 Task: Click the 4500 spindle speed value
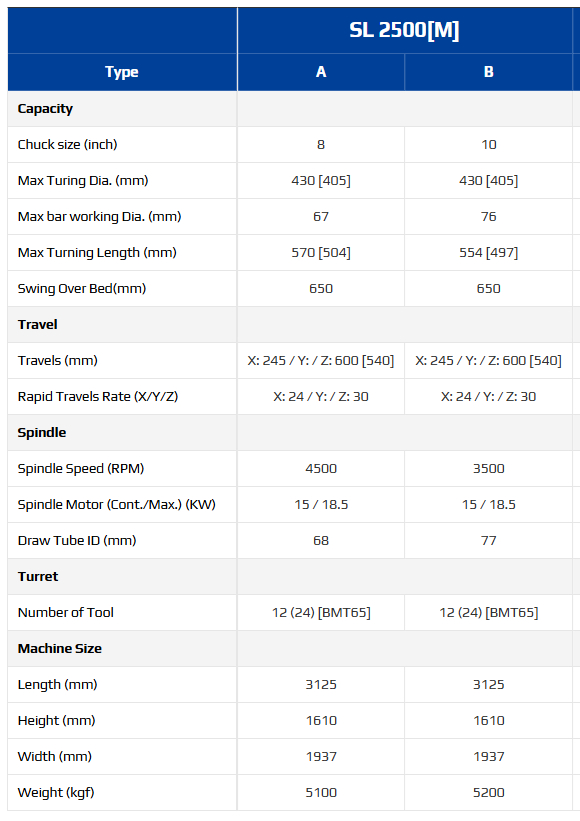pos(321,469)
